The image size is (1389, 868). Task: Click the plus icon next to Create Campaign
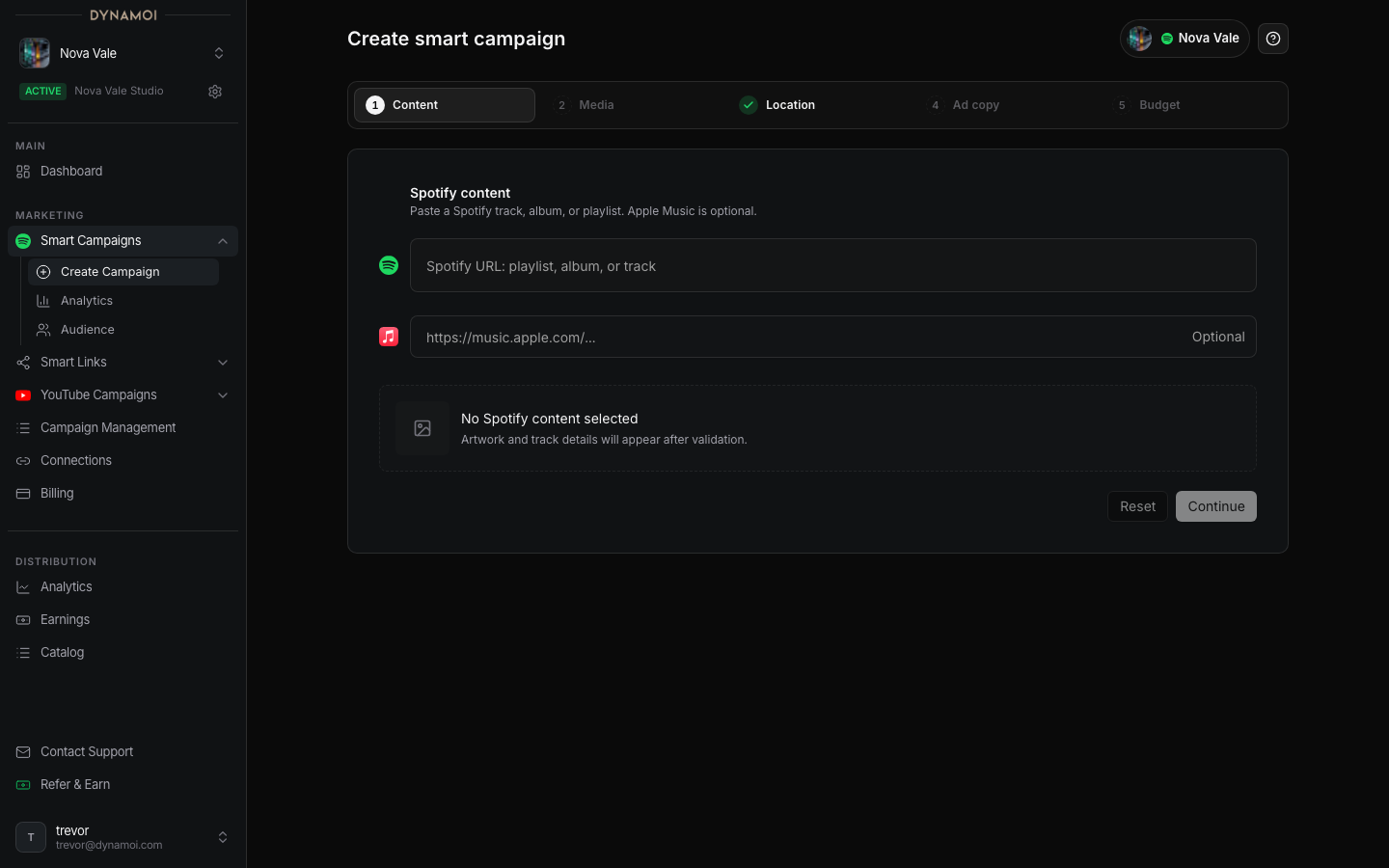click(43, 272)
